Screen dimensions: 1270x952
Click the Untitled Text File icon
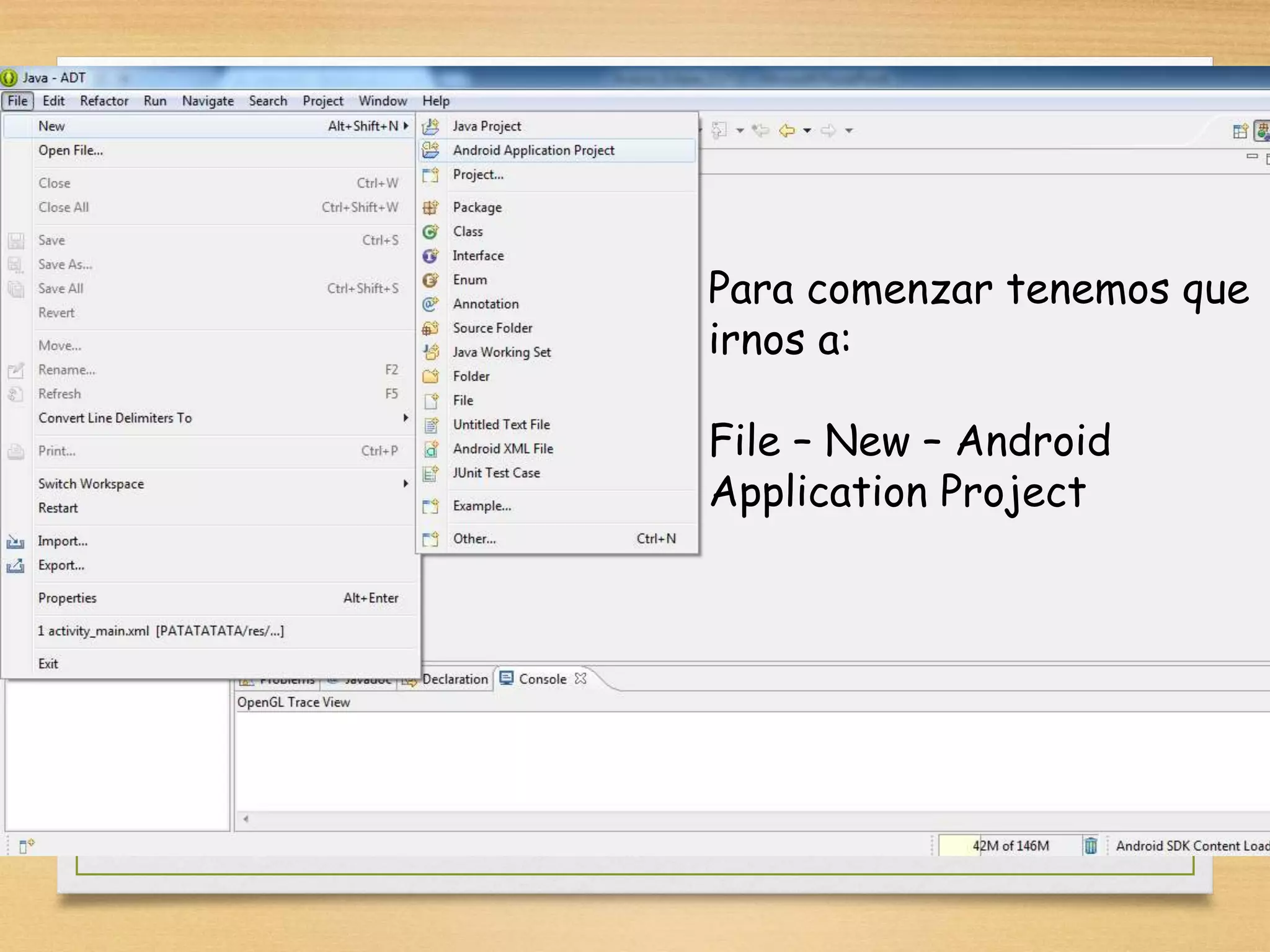[430, 425]
